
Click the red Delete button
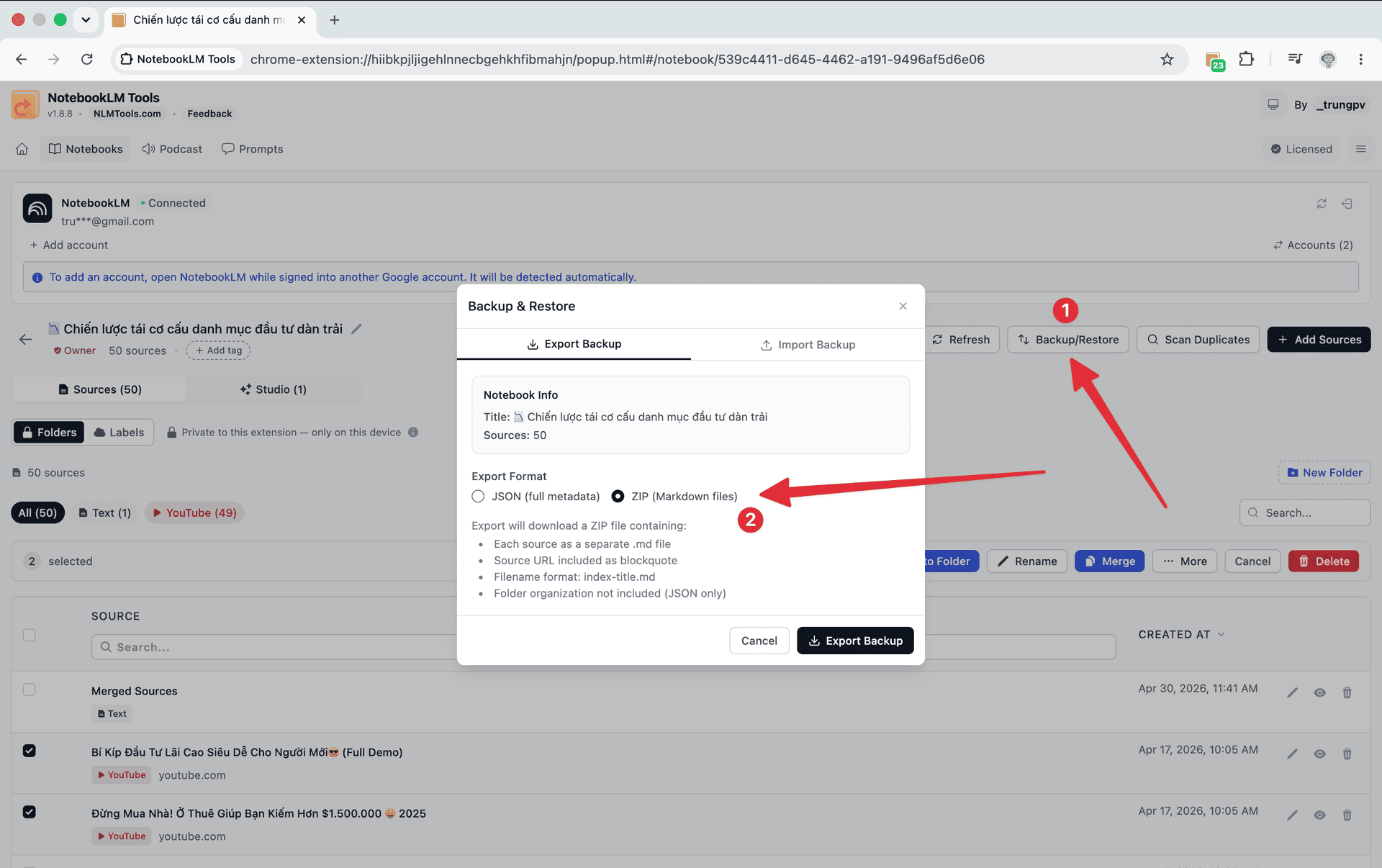tap(1323, 561)
